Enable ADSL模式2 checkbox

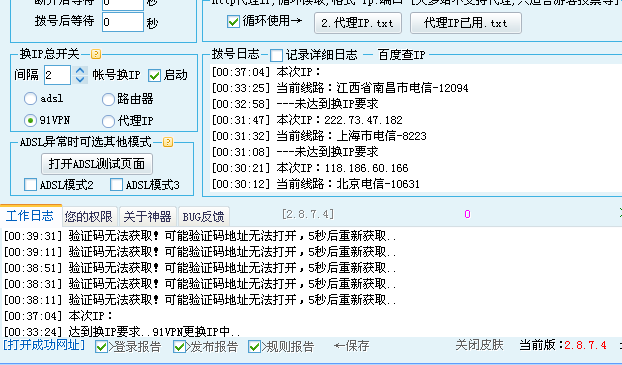click(x=31, y=184)
